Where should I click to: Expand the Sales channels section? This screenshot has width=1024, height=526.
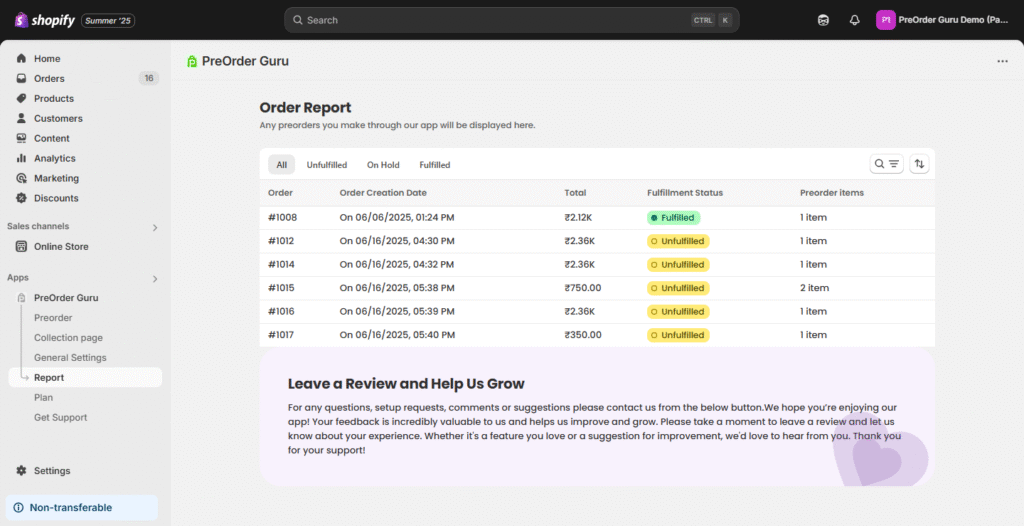coord(155,227)
